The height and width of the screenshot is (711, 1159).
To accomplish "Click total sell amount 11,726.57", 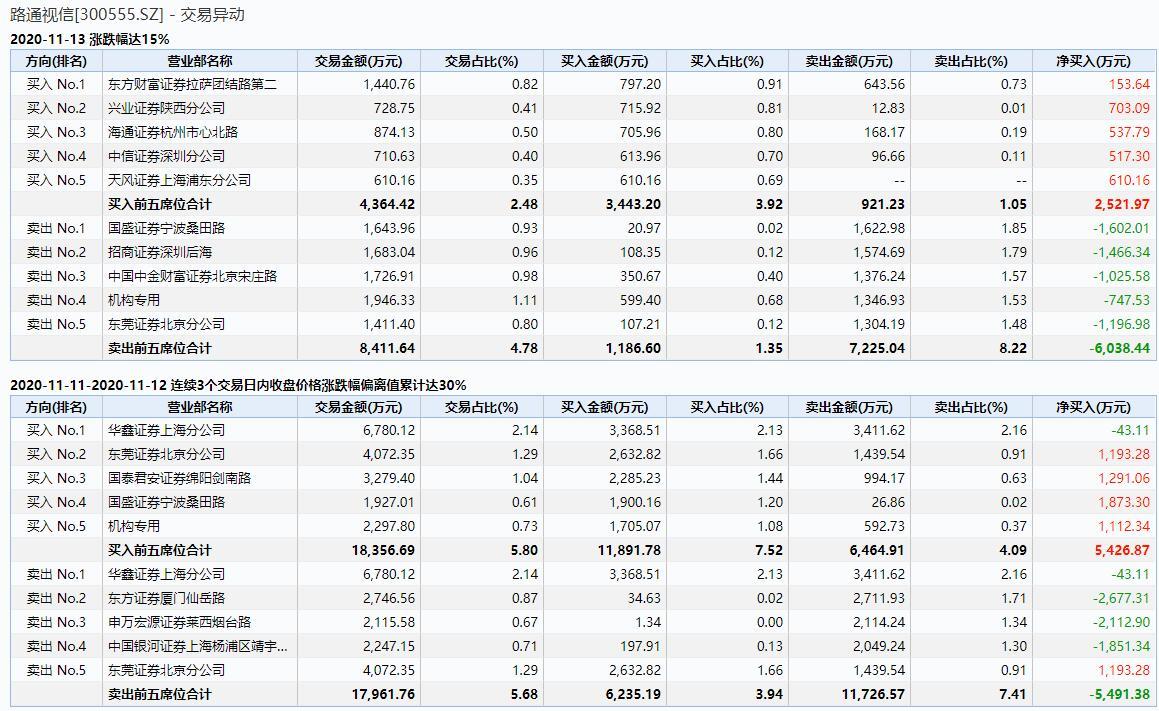I will coord(874,694).
